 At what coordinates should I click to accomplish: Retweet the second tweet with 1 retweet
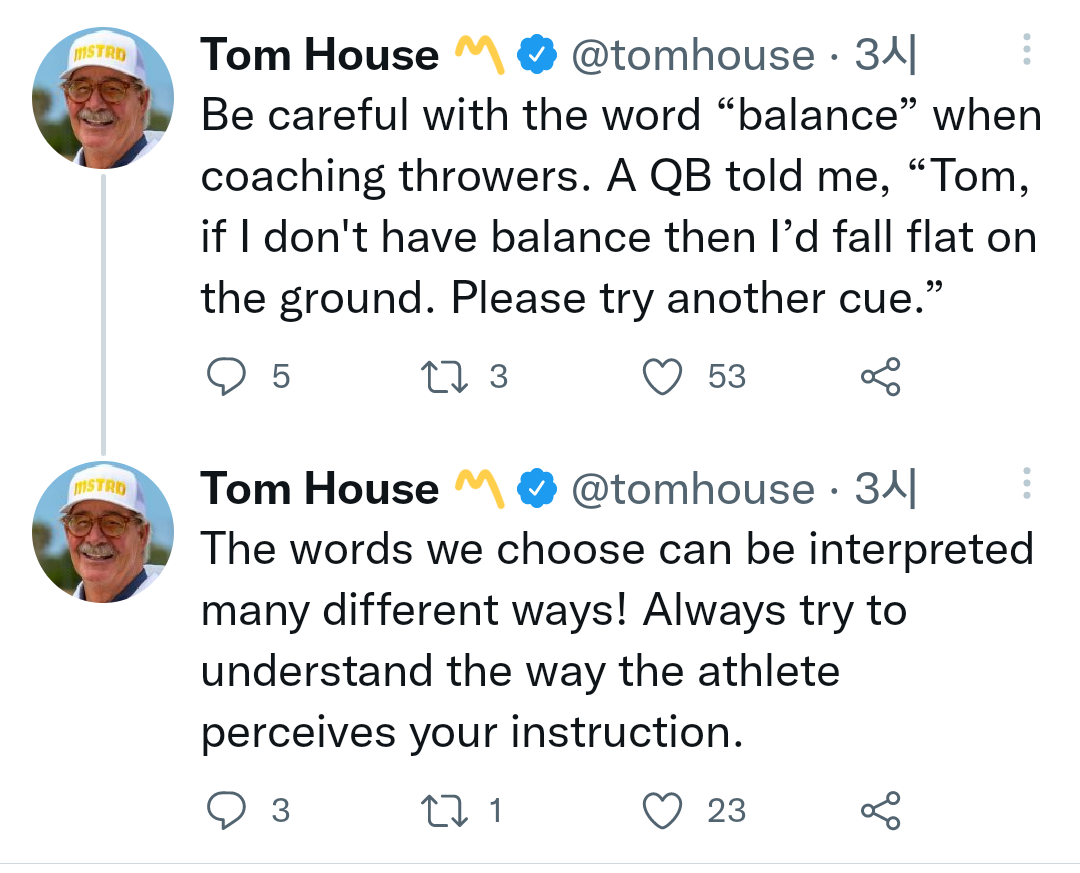(444, 810)
